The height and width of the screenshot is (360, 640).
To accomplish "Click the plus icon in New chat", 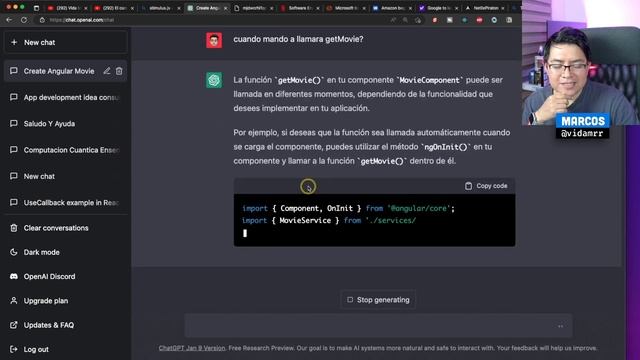I will [x=14, y=42].
